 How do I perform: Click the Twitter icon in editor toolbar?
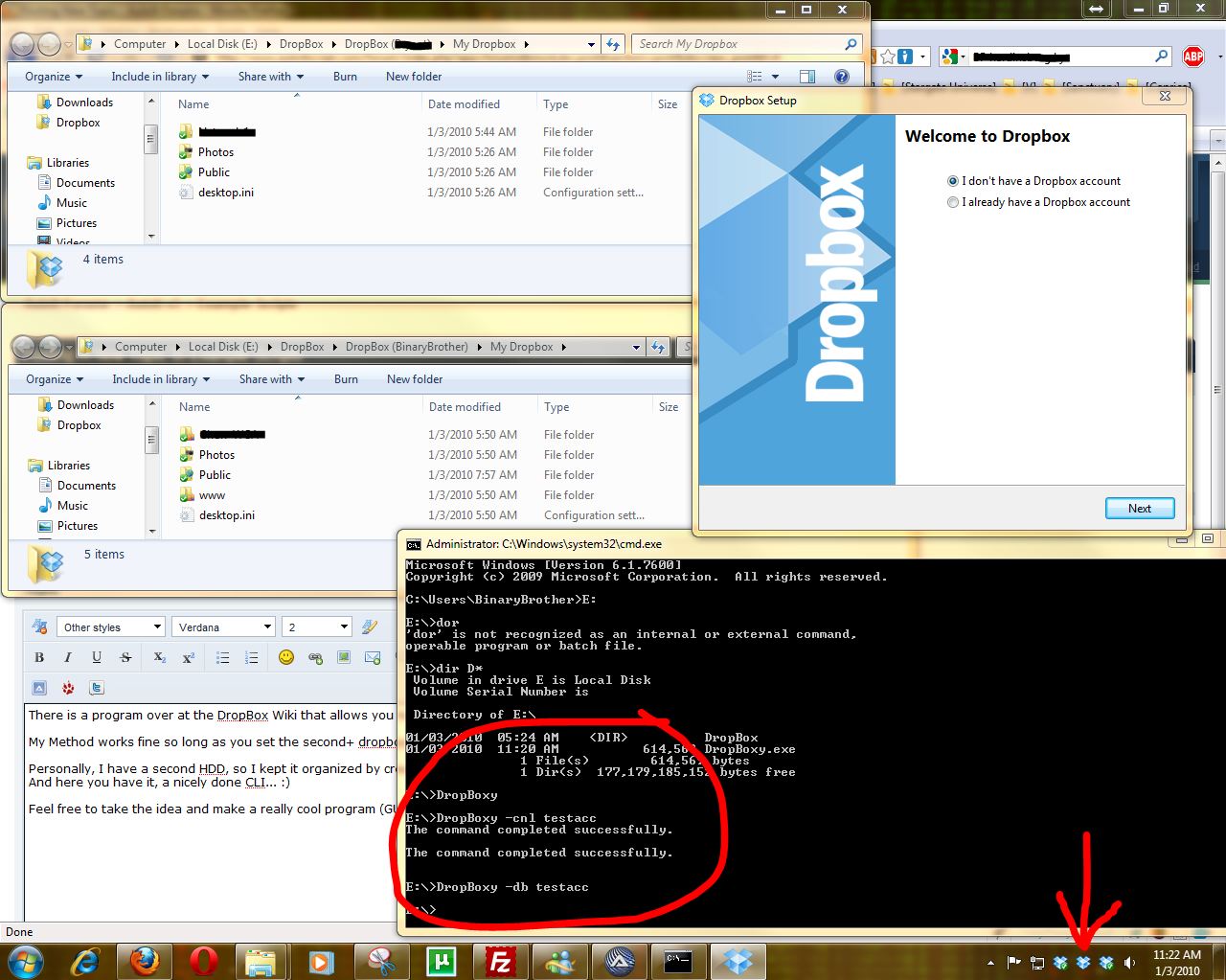pos(97,688)
